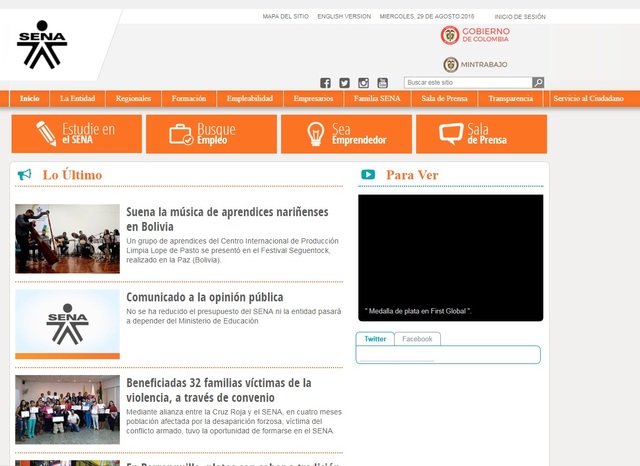The image size is (640, 466).
Task: Open the SENA Twitter icon in header
Action: pyautogui.click(x=344, y=83)
